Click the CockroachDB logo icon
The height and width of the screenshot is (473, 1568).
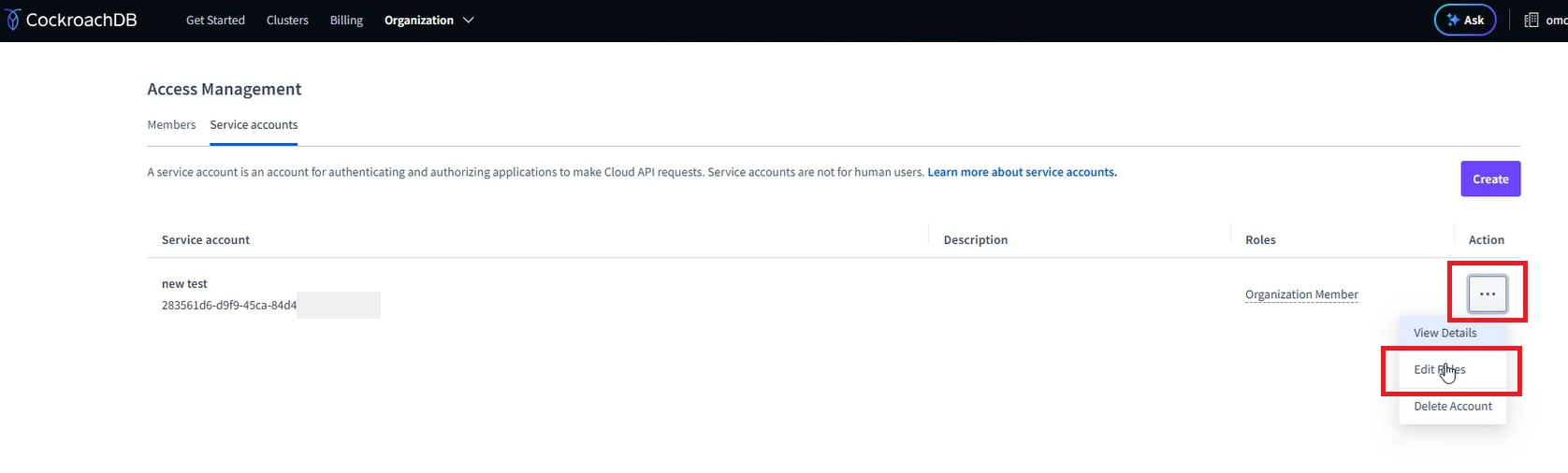13,20
